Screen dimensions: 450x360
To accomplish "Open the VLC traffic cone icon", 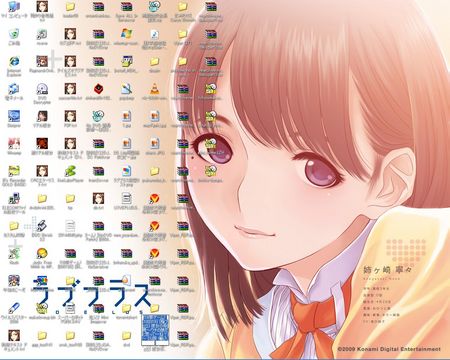I will 154,89.
